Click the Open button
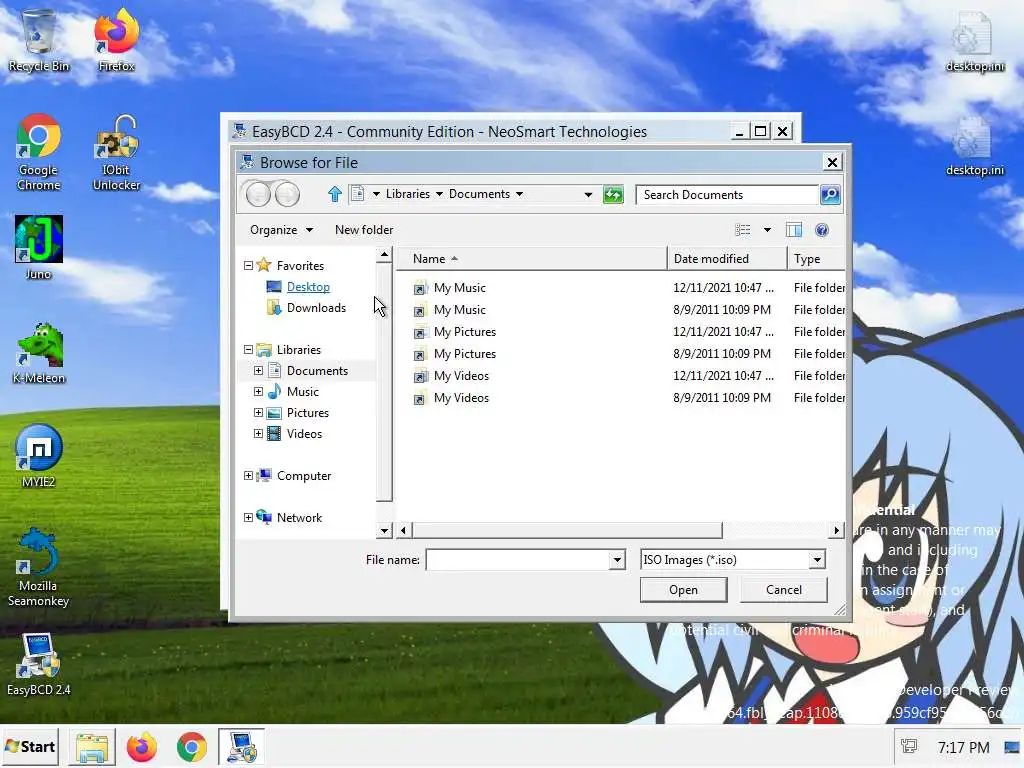1024x768 pixels. 683,590
